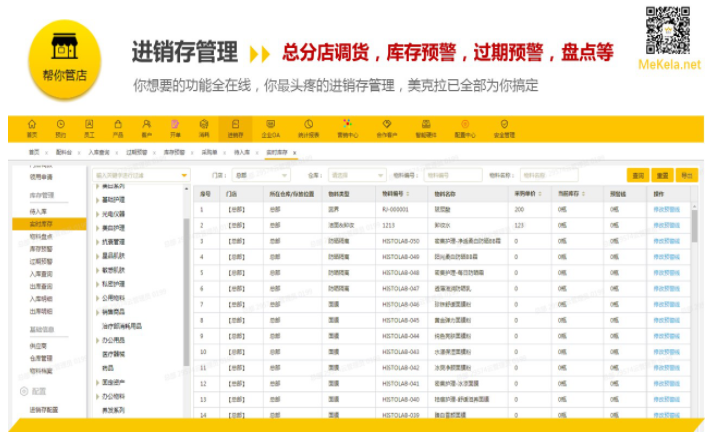
Task: Close the 待入库 tab with its x
Action: [257, 153]
